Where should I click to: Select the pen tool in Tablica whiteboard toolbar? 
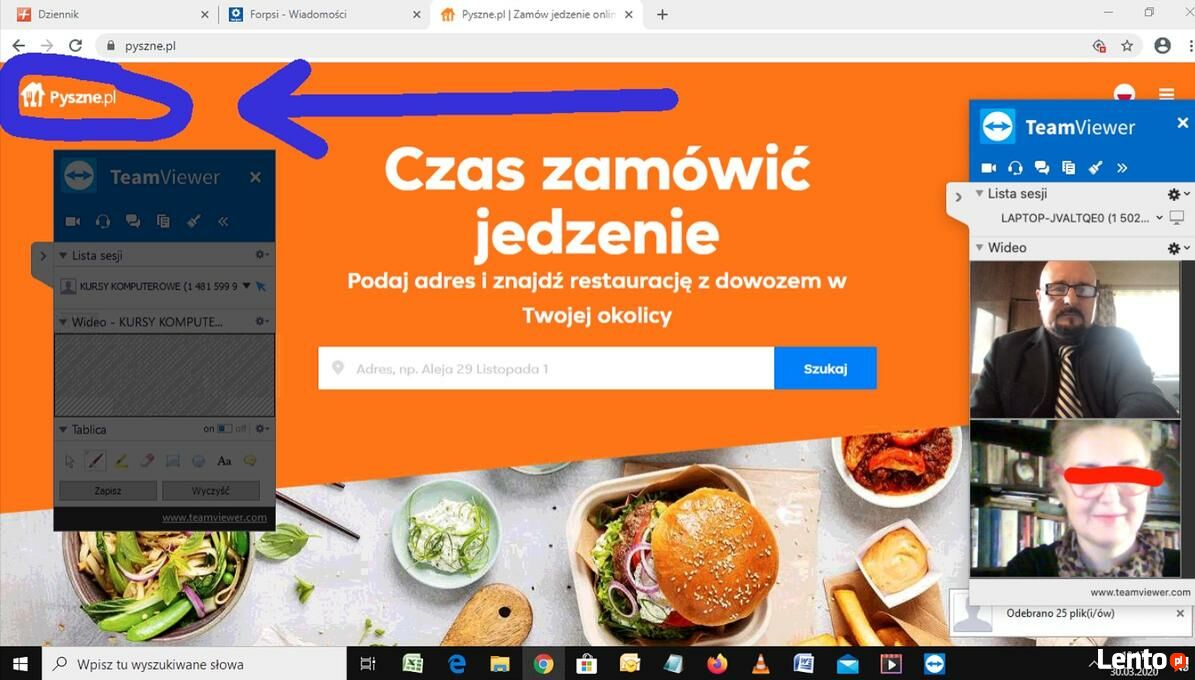click(x=95, y=460)
